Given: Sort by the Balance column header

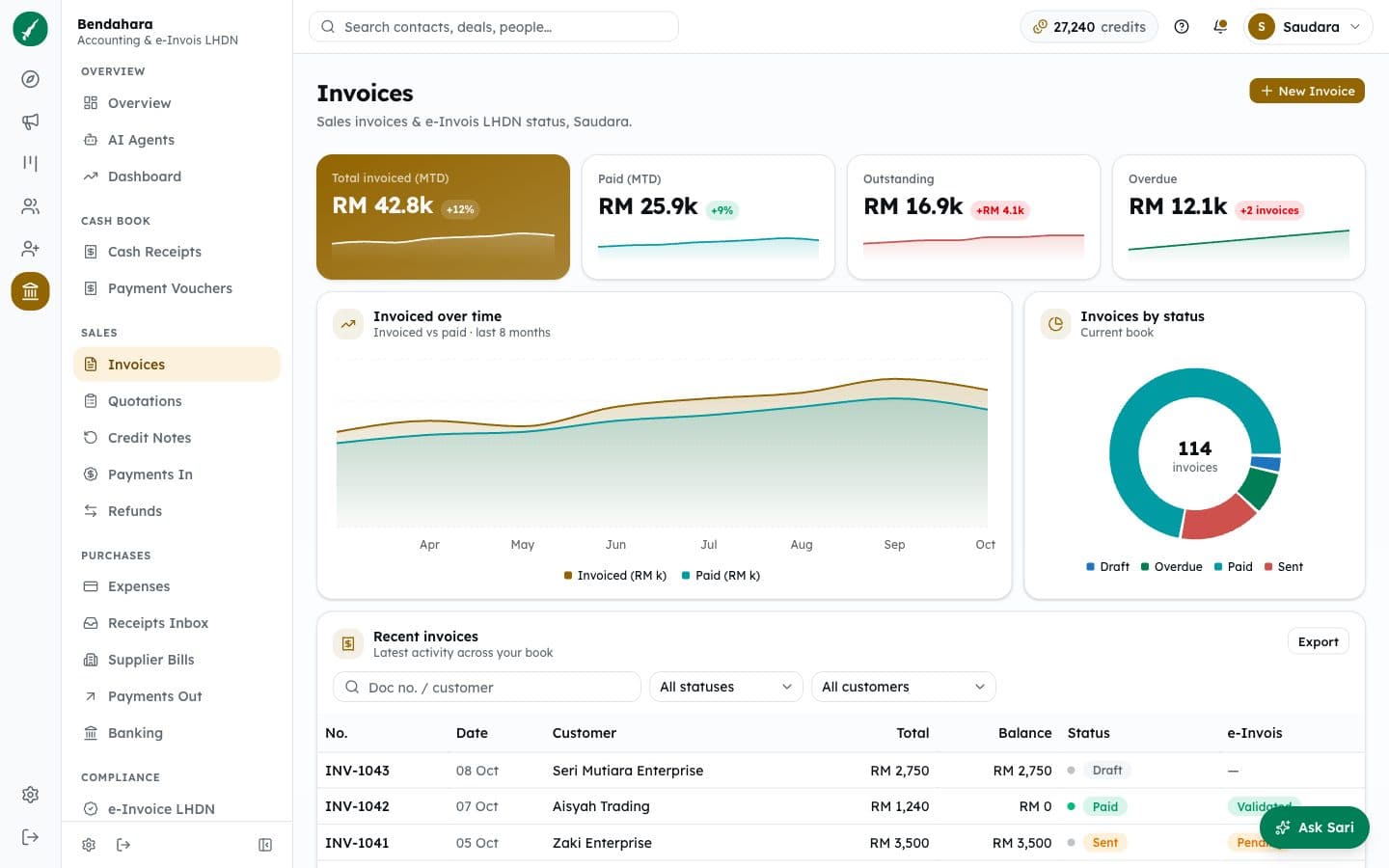Looking at the screenshot, I should click(x=1024, y=733).
